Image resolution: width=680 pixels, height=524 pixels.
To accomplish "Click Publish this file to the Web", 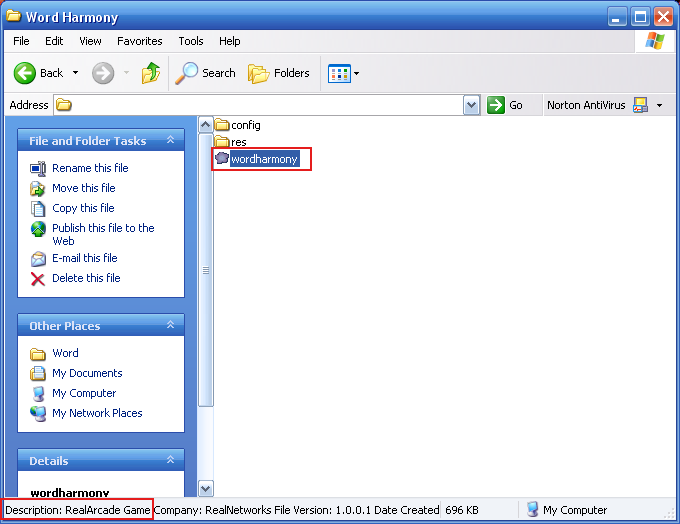I will (x=103, y=234).
